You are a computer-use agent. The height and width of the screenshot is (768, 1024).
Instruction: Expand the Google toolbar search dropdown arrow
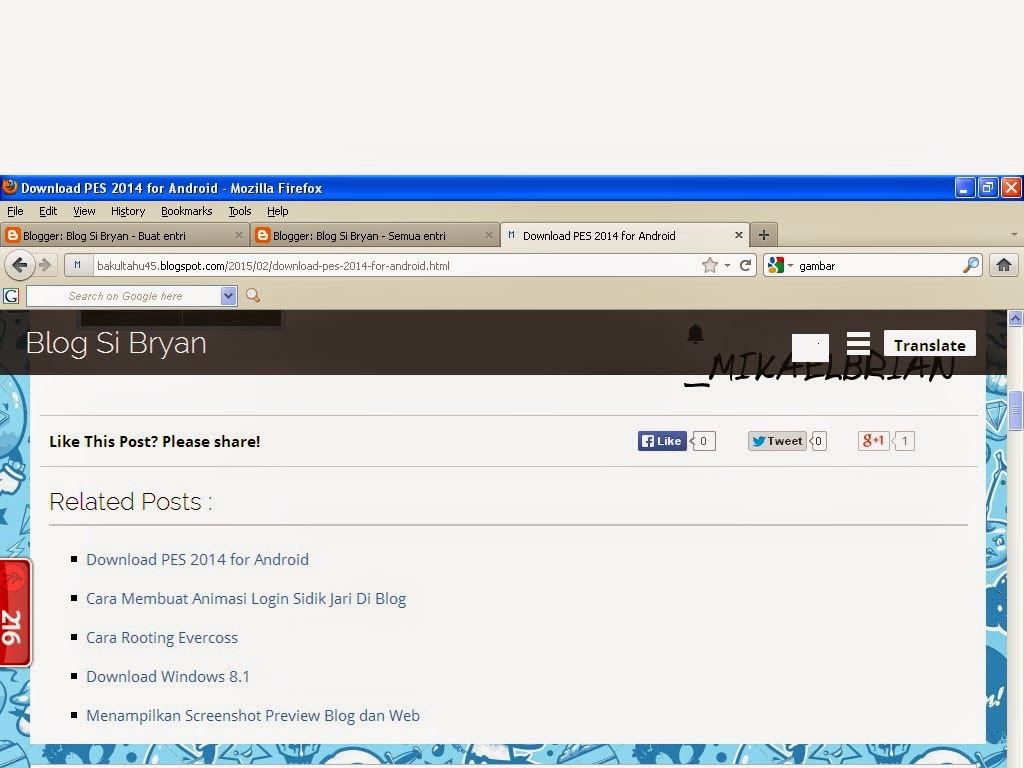[x=228, y=296]
